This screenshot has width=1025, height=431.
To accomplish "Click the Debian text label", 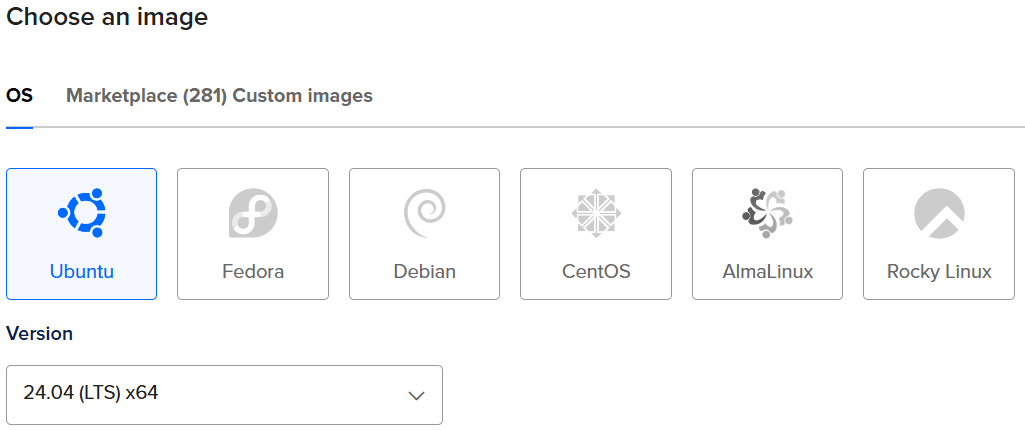I will tap(424, 271).
